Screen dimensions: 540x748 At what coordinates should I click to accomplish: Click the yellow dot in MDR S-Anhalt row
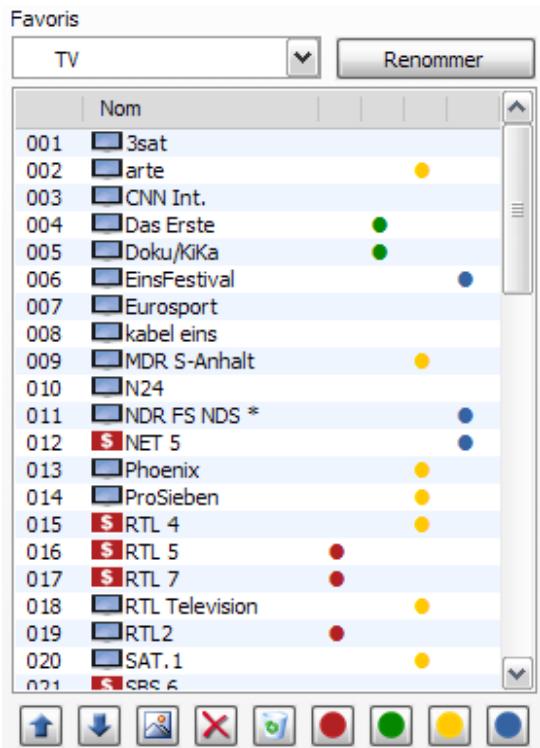pyautogui.click(x=422, y=361)
